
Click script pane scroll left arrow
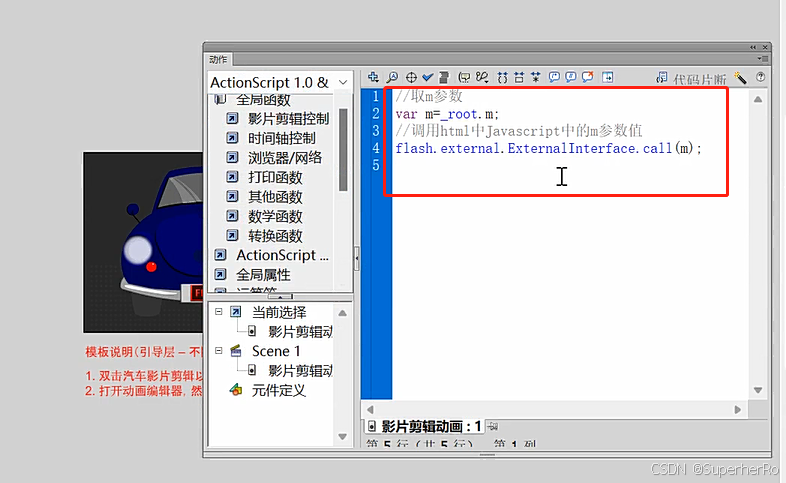[x=370, y=409]
